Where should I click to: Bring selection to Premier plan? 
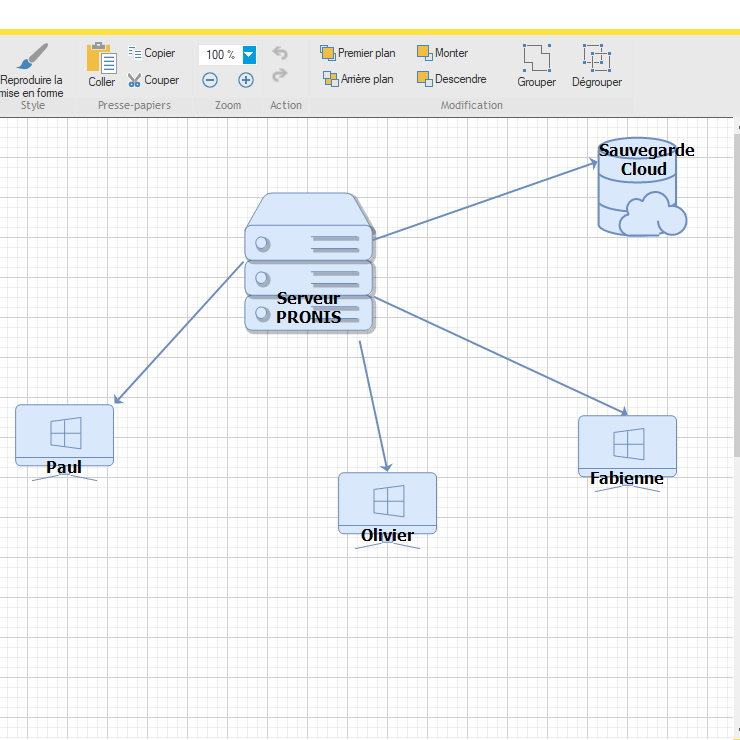pyautogui.click(x=358, y=53)
